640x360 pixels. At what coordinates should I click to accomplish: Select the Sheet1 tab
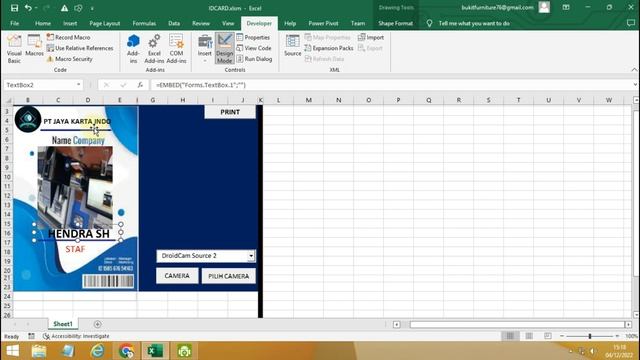[x=63, y=324]
